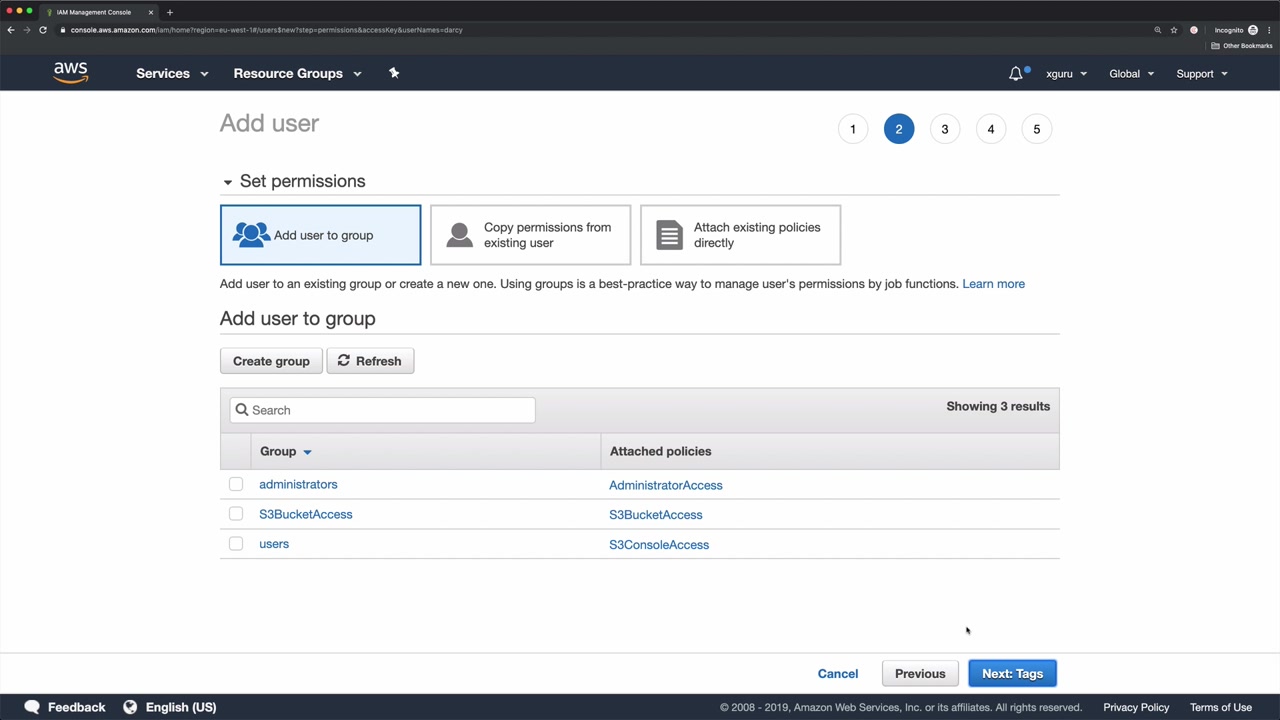Click the single user silhouette icon
Screen dimensions: 1280x720
(459, 235)
